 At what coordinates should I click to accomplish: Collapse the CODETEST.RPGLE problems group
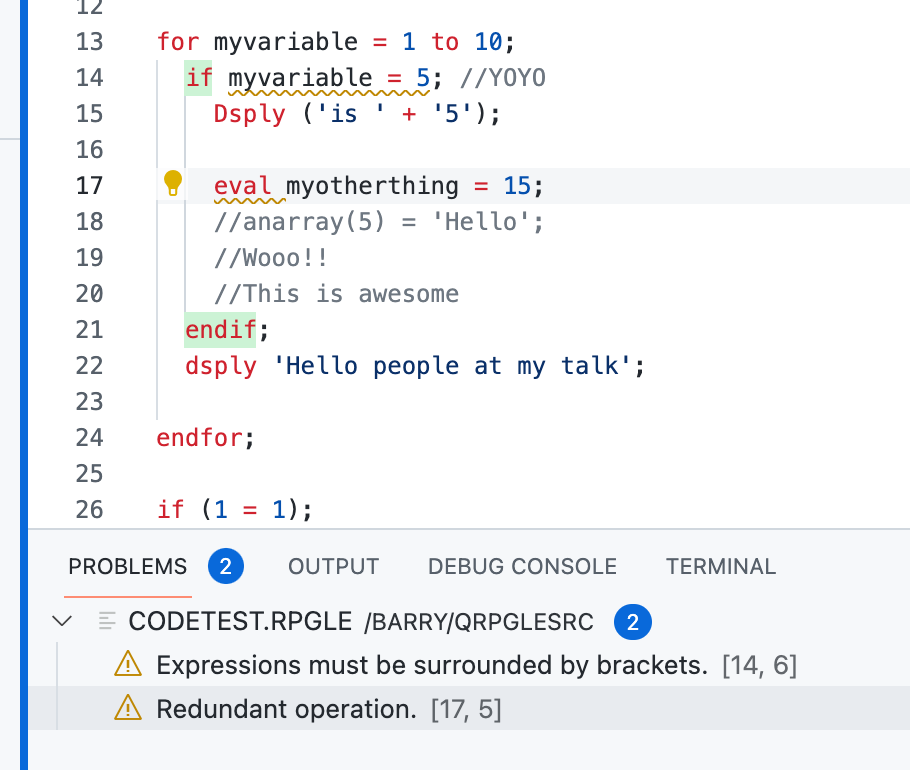[62, 620]
